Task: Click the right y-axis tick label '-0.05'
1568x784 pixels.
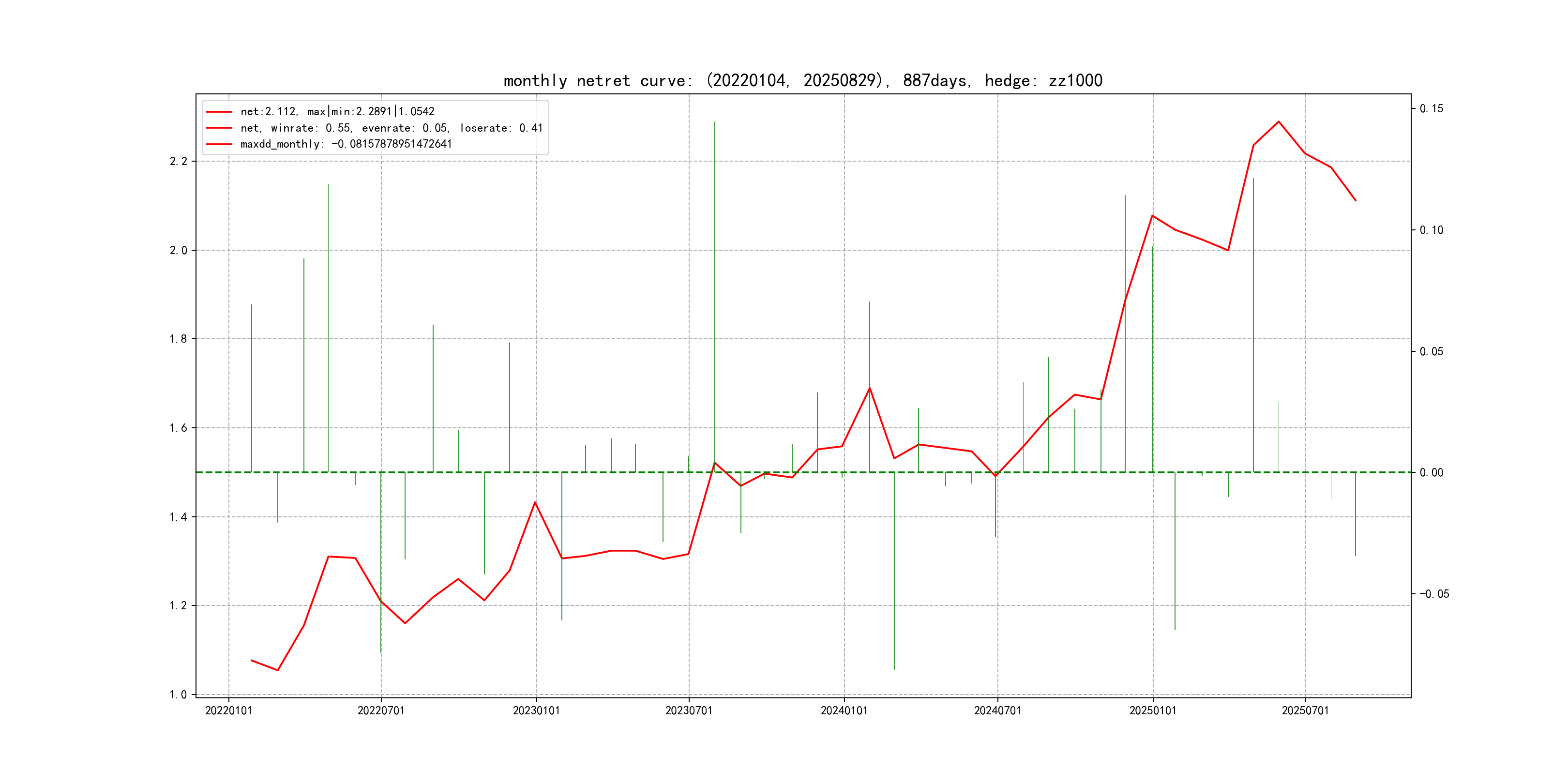Action: click(x=1434, y=594)
